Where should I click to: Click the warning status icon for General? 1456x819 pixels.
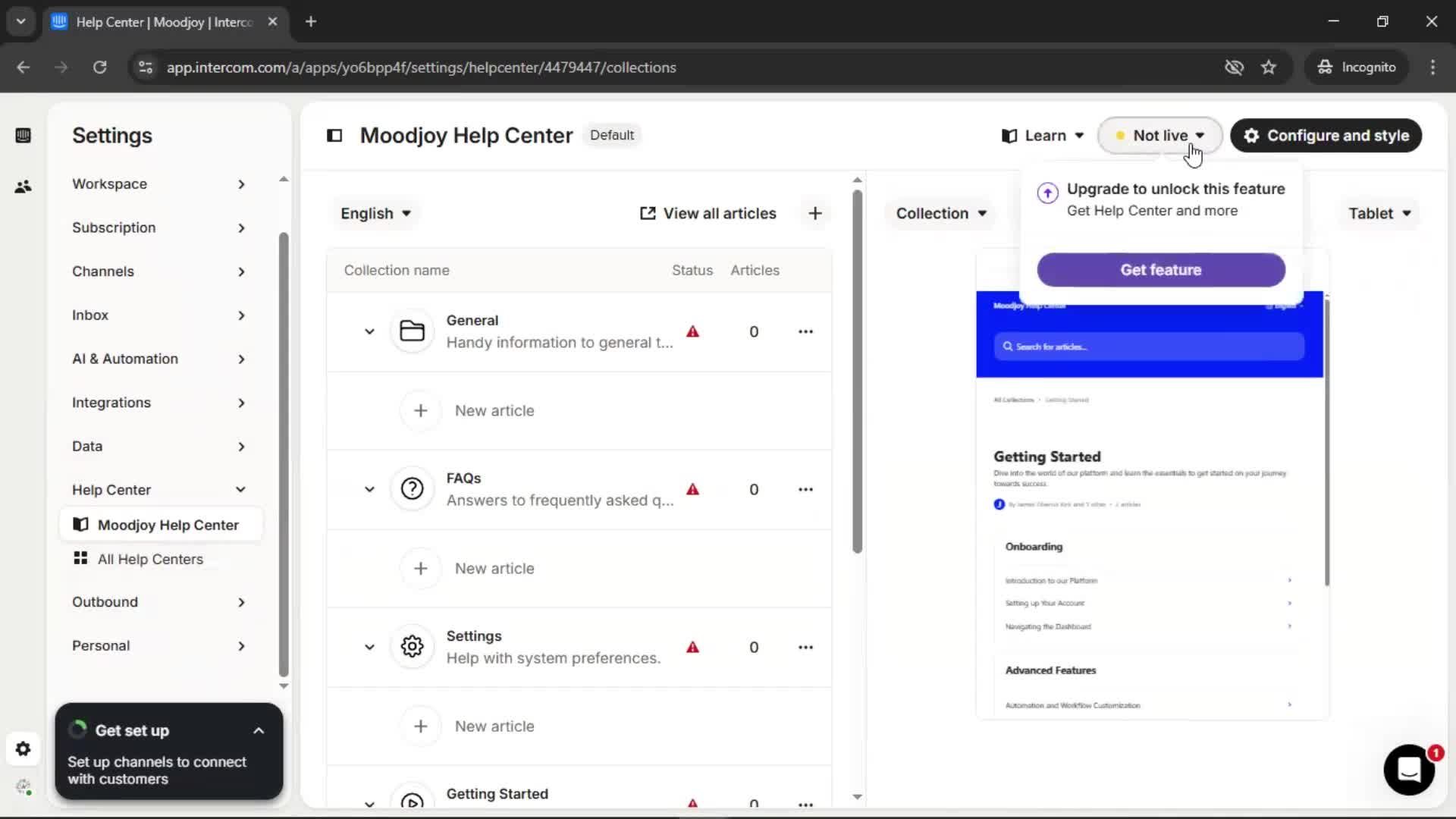692,331
